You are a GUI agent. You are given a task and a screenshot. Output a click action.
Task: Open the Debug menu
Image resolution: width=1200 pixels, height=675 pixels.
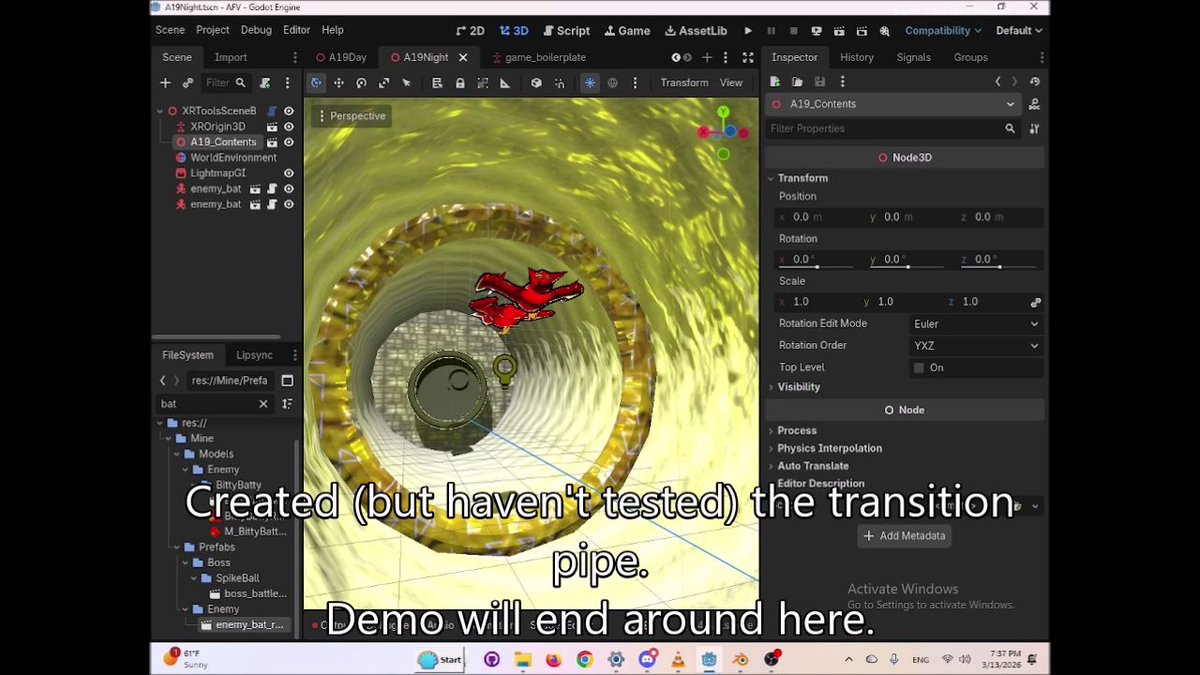click(x=256, y=30)
